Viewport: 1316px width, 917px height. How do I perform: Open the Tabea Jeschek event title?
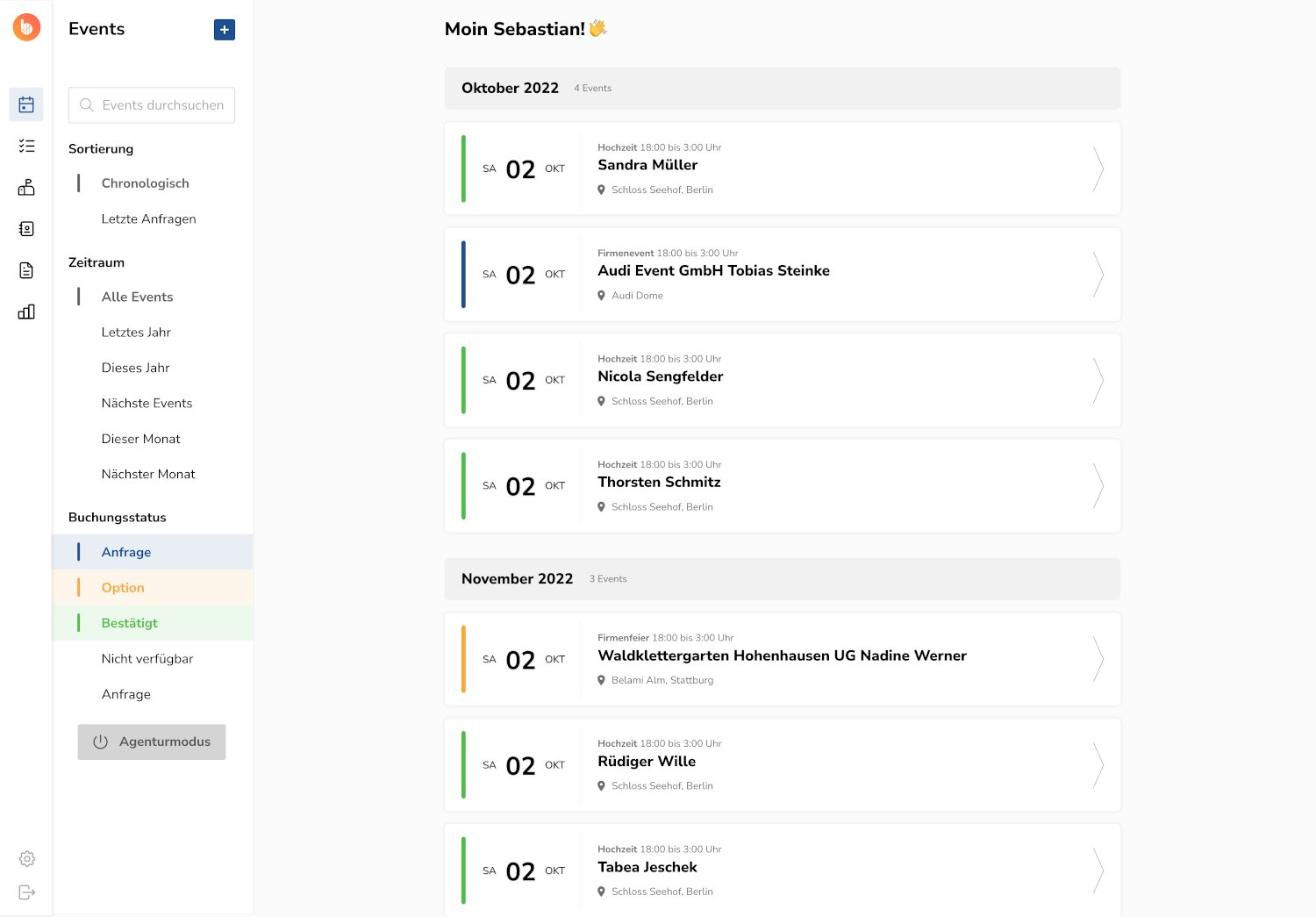647,867
